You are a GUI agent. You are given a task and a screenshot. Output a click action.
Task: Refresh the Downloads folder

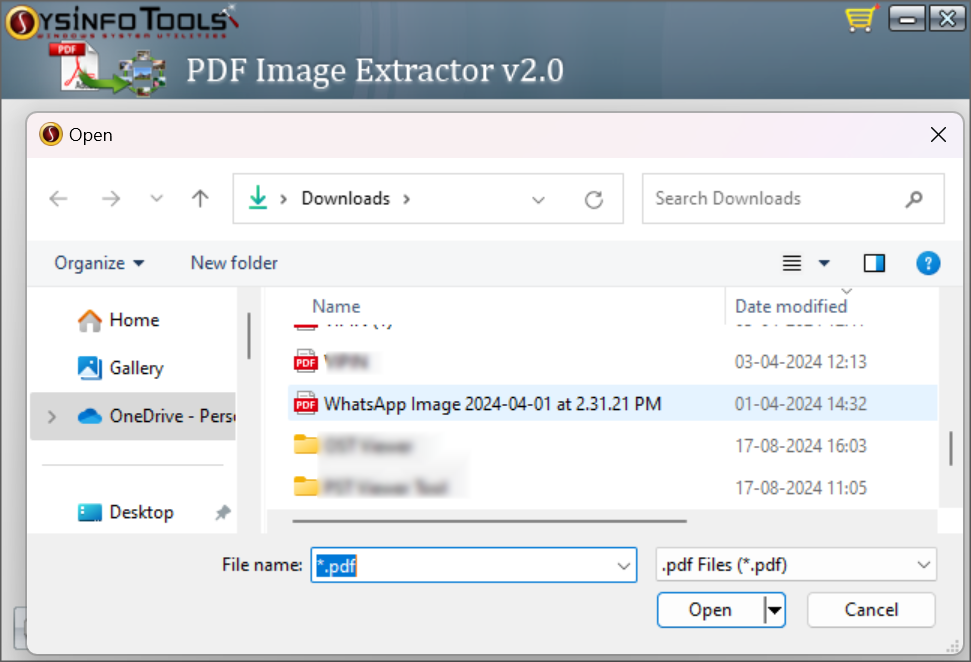pyautogui.click(x=594, y=199)
